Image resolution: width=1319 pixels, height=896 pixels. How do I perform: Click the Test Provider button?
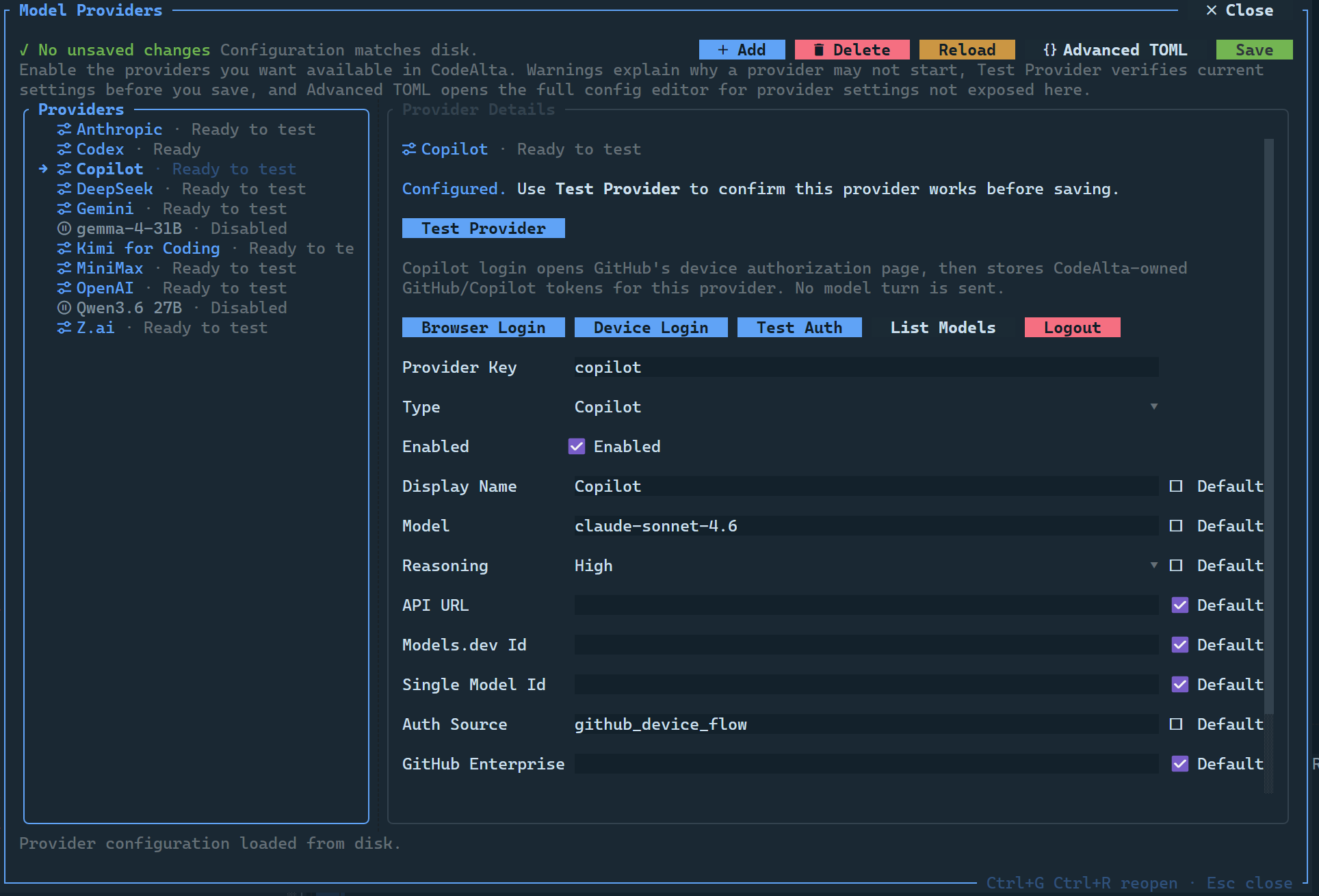(x=483, y=228)
